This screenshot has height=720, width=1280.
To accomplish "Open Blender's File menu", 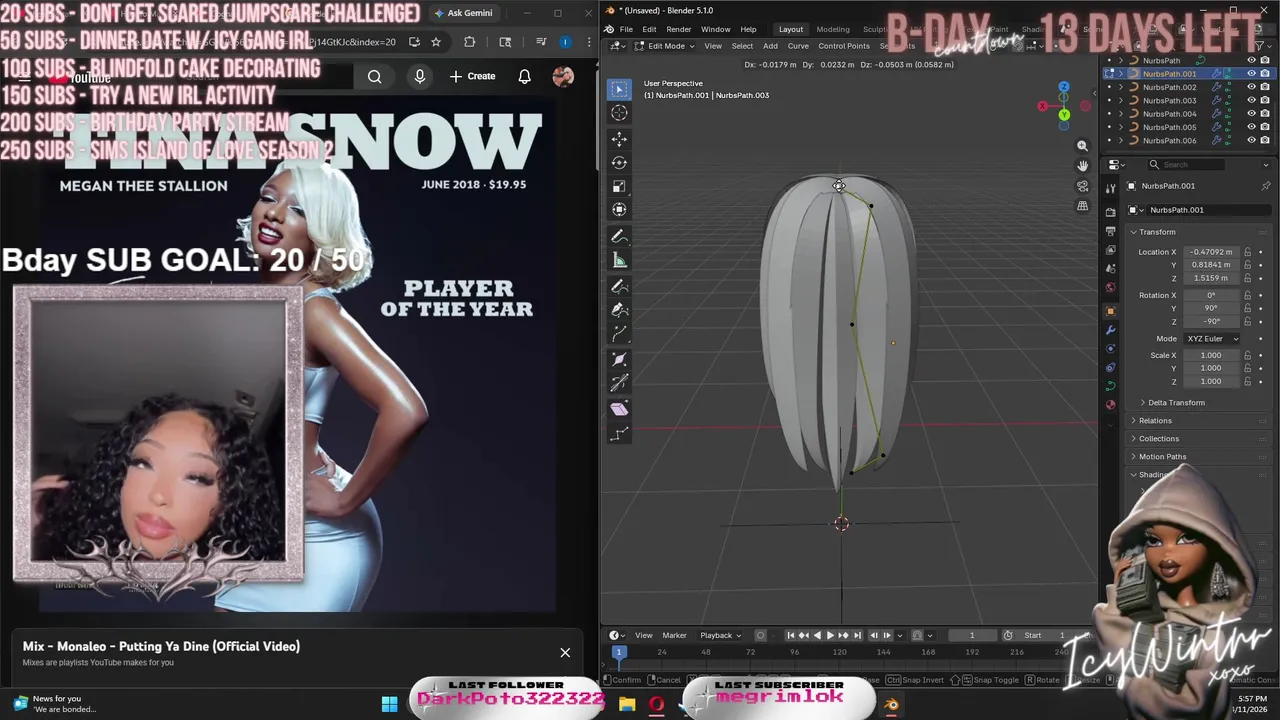I will [626, 29].
